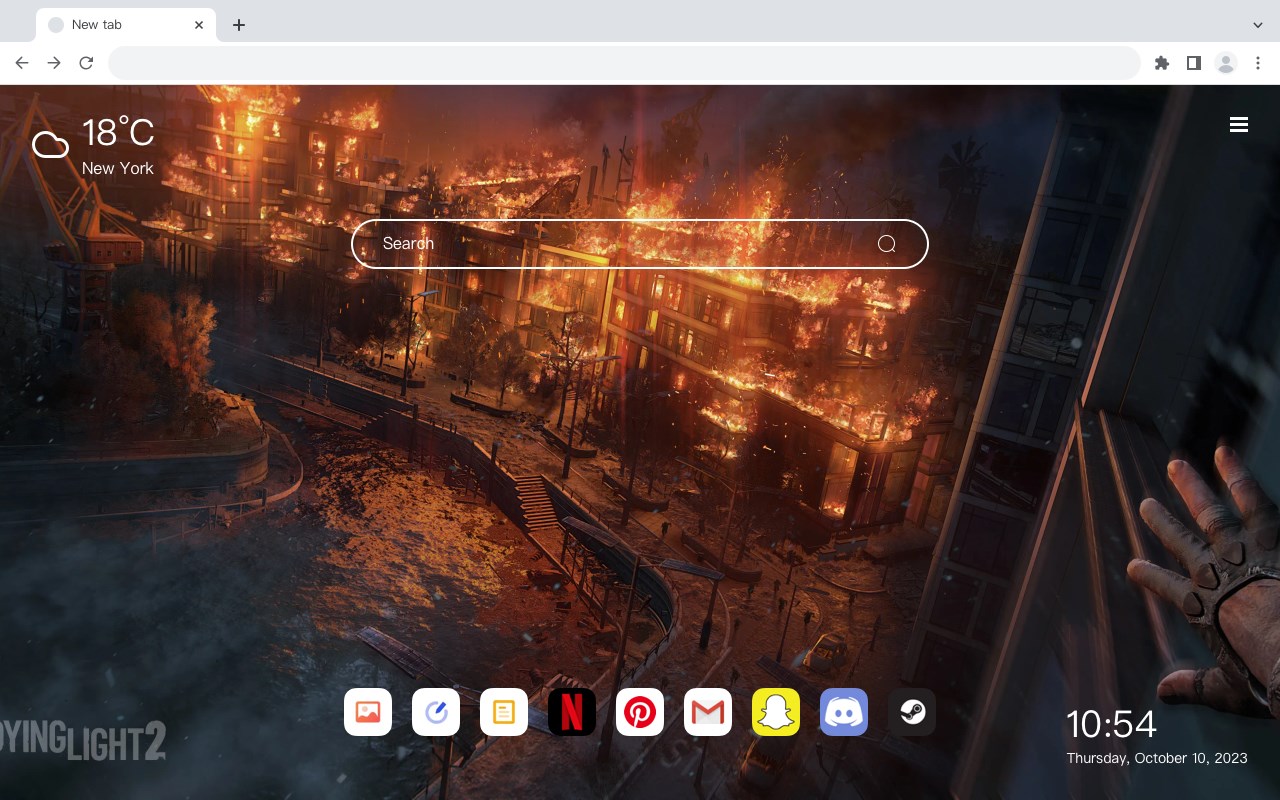Click the Thursday, October 10, 2023 date
Screen dimensions: 1280x800
click(x=1157, y=758)
